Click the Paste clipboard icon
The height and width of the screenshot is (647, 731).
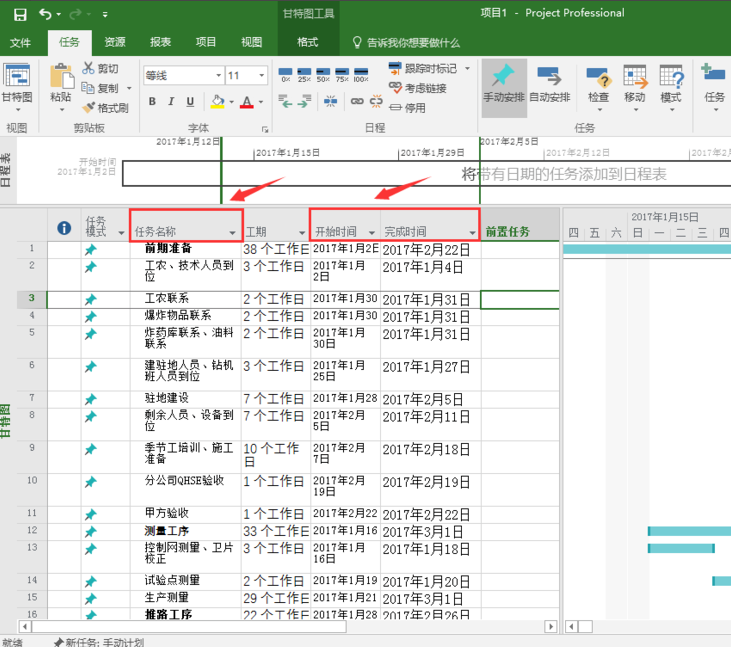click(61, 81)
